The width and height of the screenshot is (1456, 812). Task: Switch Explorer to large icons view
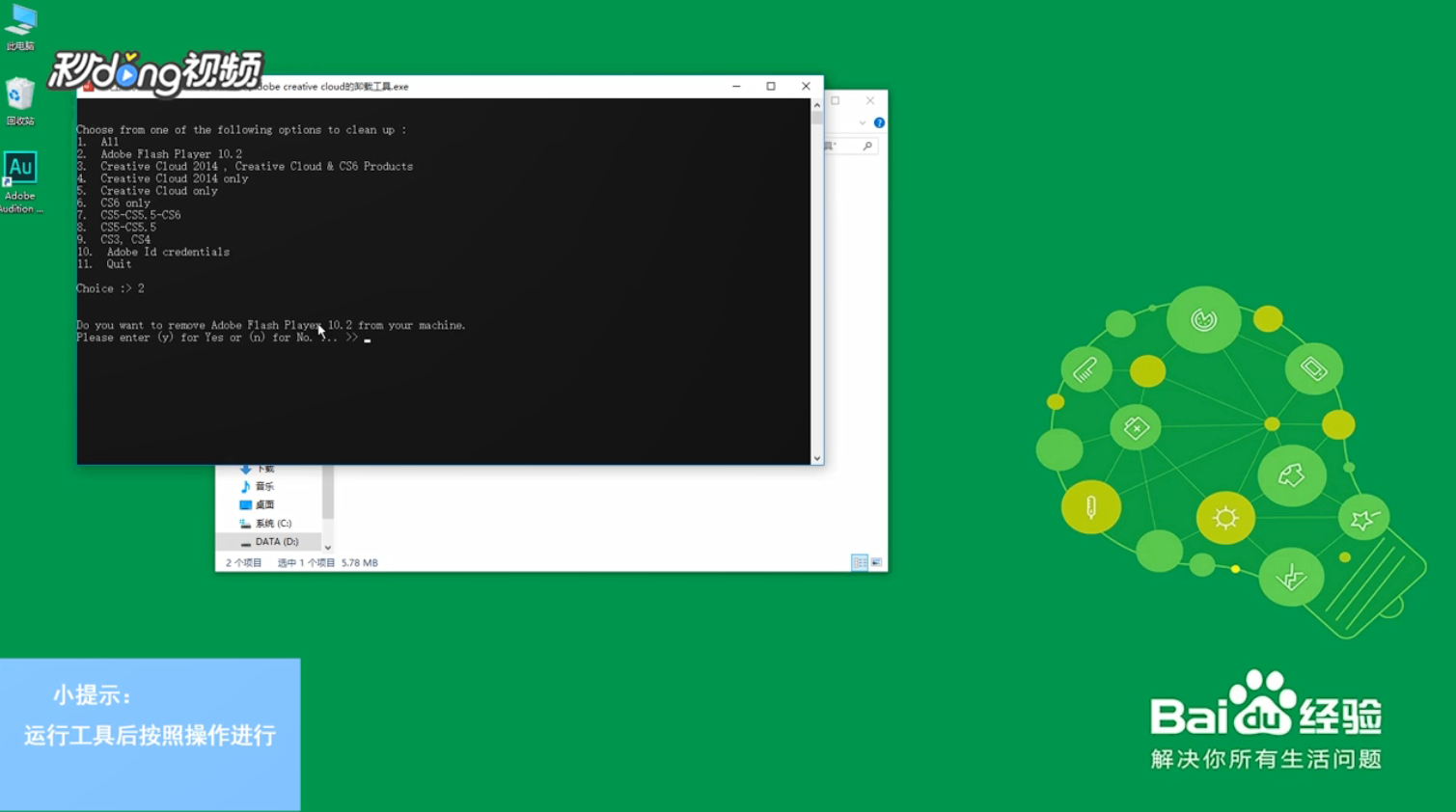click(876, 562)
